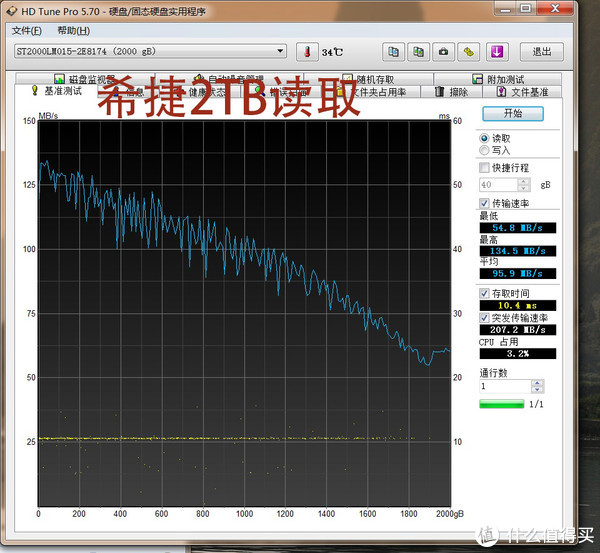Decrease the short stroke gB value

pyautogui.click(x=524, y=188)
